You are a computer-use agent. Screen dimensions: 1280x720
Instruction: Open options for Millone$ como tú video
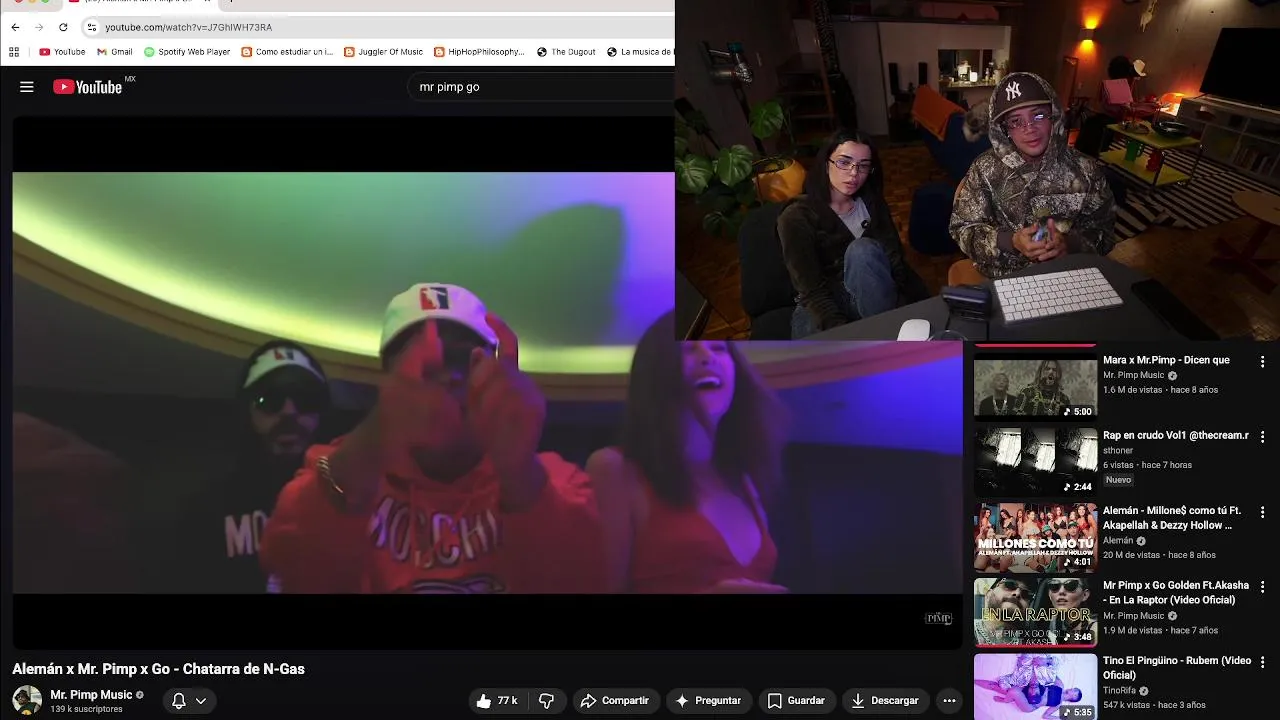(1262, 512)
